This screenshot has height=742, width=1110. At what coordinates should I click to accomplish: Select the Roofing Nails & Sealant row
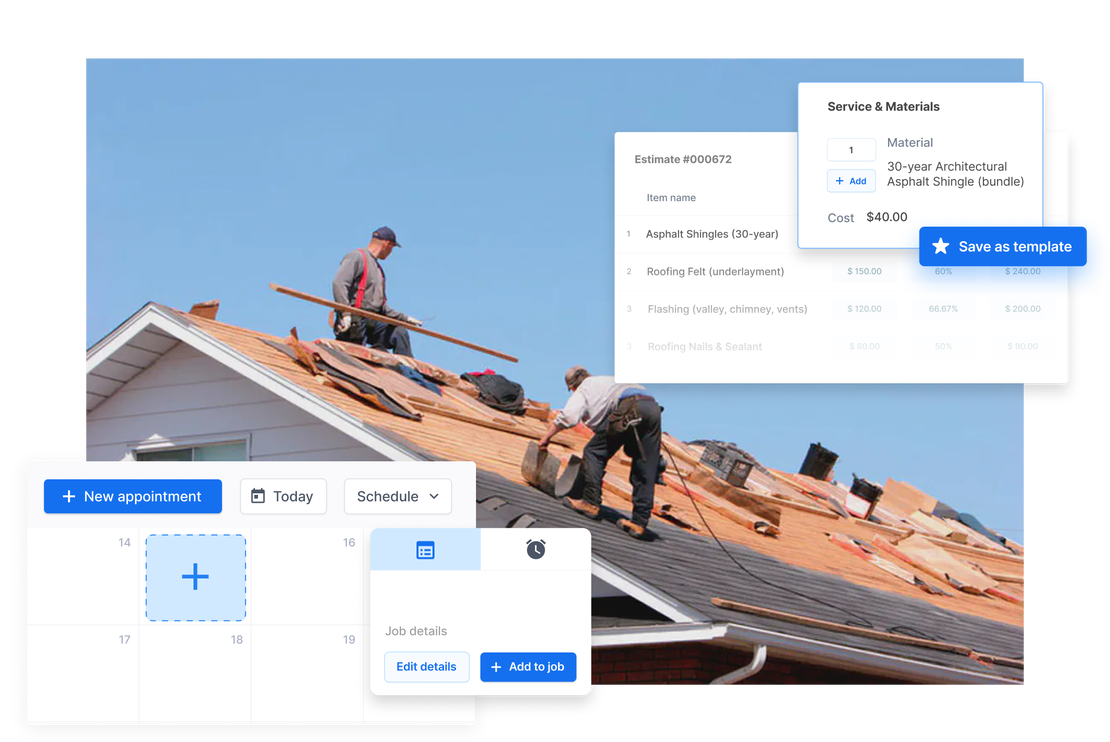tap(704, 347)
